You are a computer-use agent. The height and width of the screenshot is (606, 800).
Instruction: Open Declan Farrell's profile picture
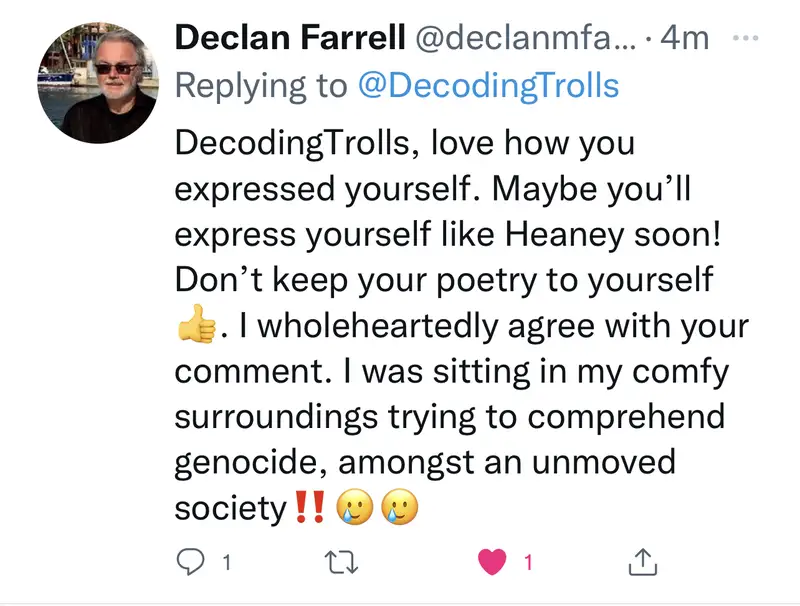click(98, 83)
